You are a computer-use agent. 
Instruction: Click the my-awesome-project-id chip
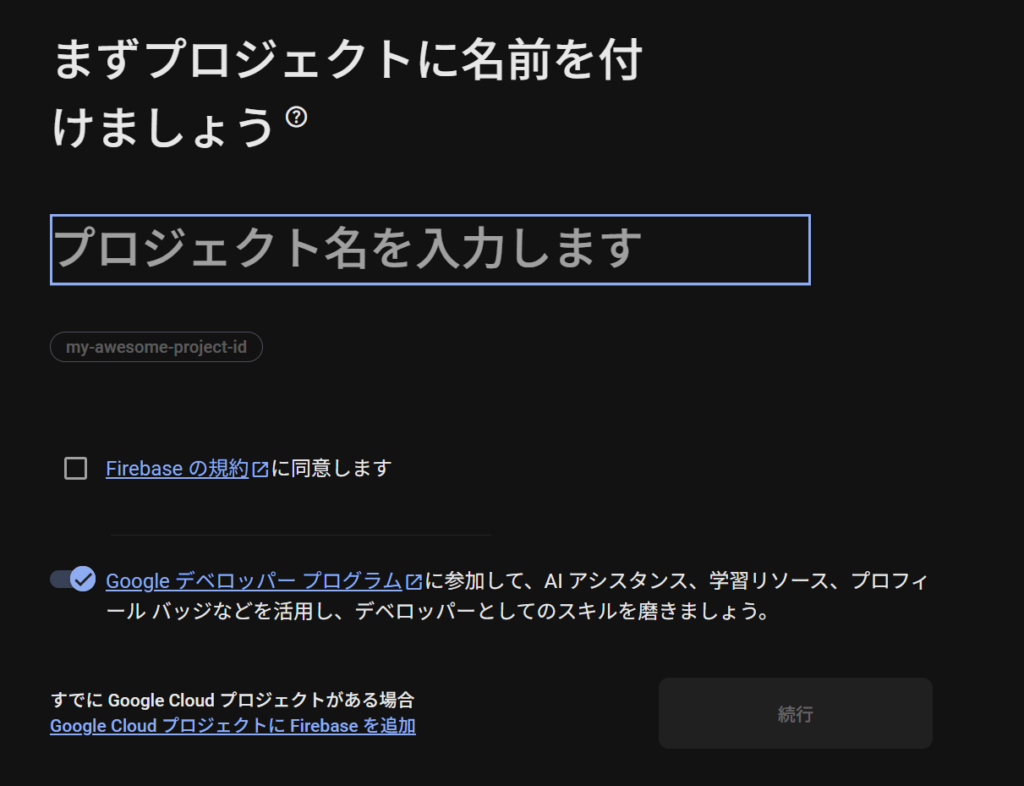(x=156, y=347)
